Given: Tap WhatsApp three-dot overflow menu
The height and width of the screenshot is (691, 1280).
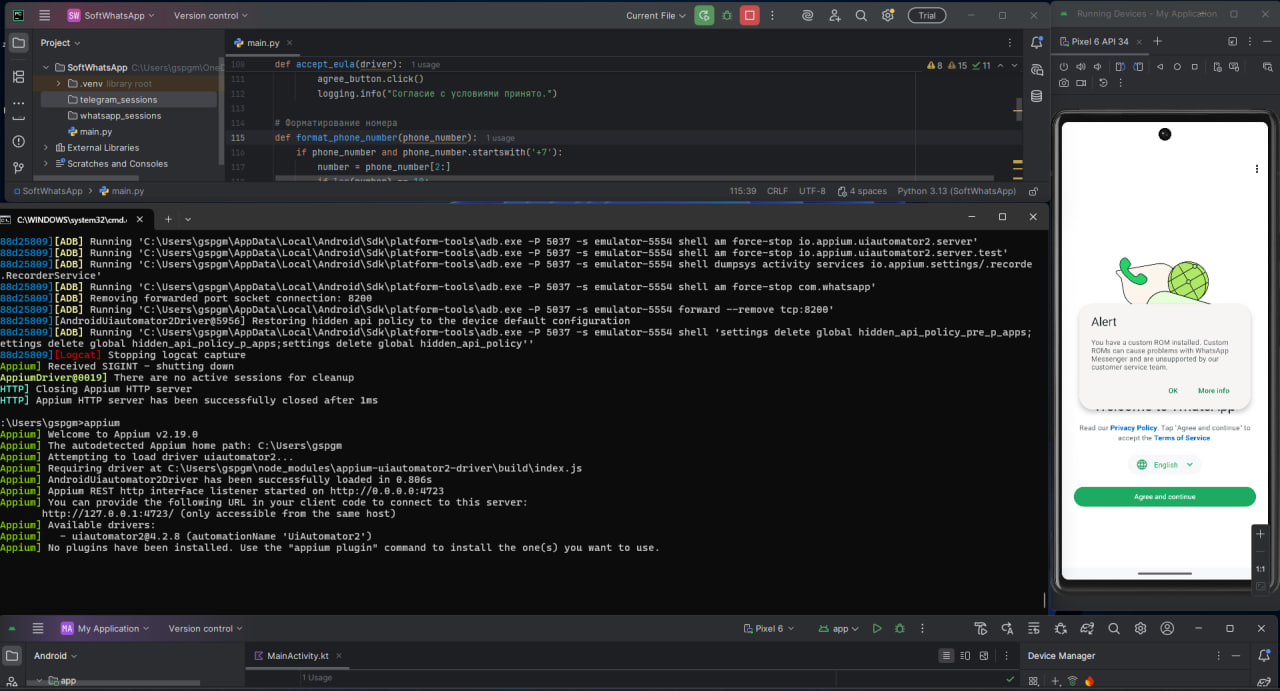Looking at the screenshot, I should point(1257,170).
